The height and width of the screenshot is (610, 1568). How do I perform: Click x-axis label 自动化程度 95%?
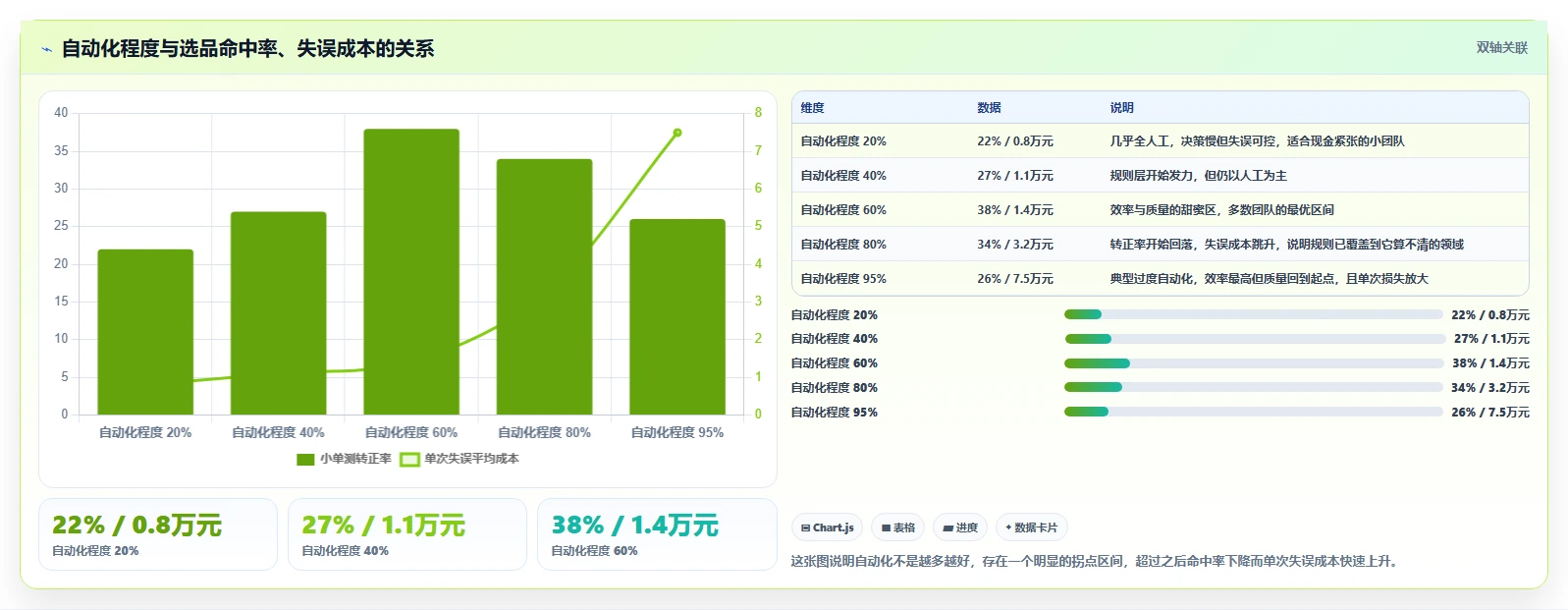pyautogui.click(x=677, y=432)
